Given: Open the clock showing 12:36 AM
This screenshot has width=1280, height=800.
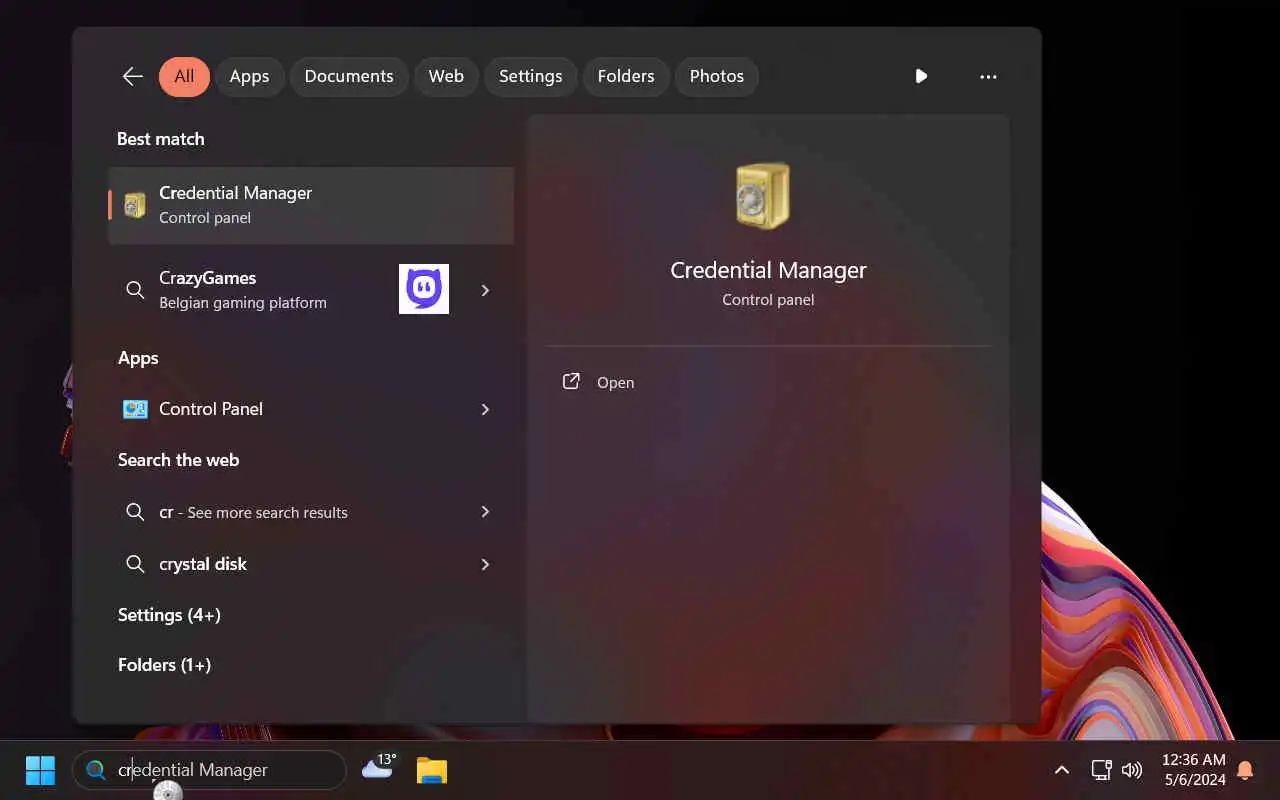Looking at the screenshot, I should [1194, 770].
